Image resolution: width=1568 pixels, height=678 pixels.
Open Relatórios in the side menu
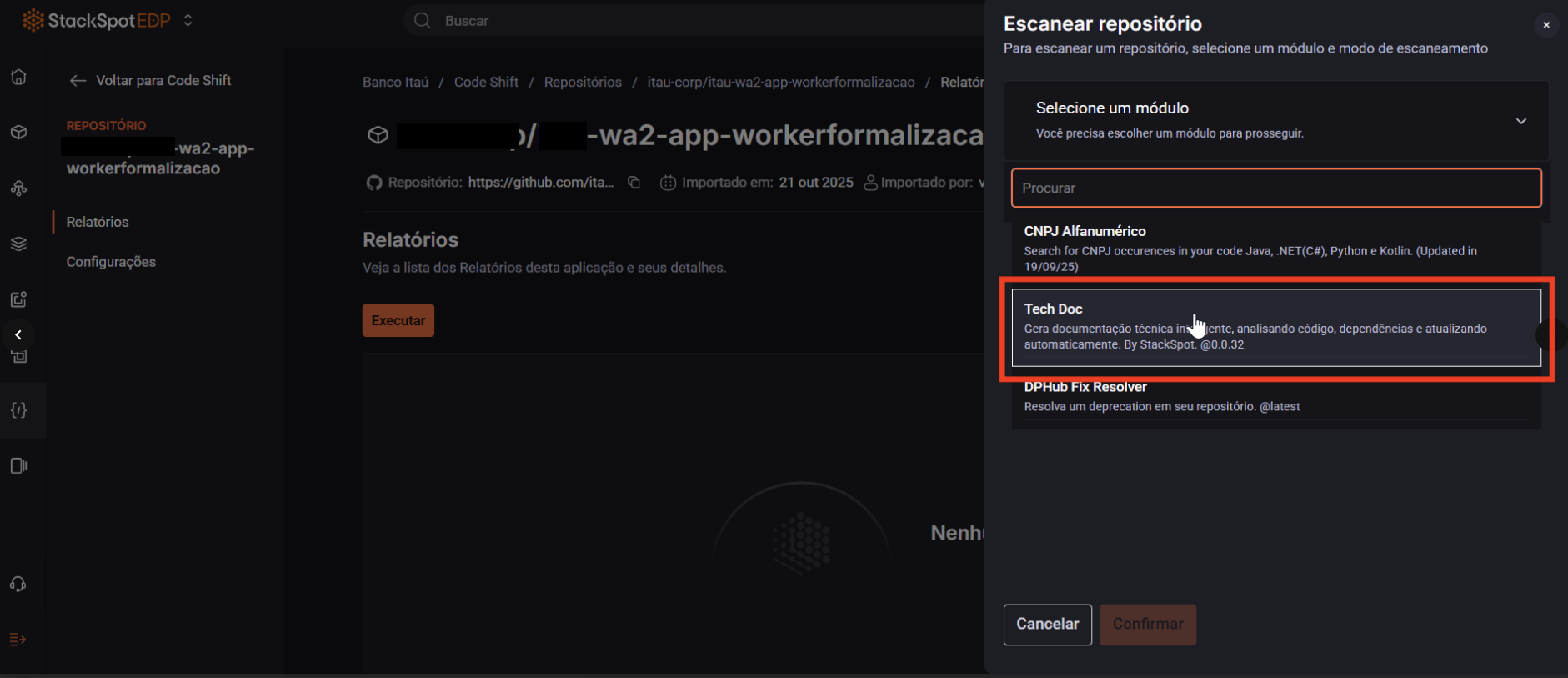pos(98,222)
